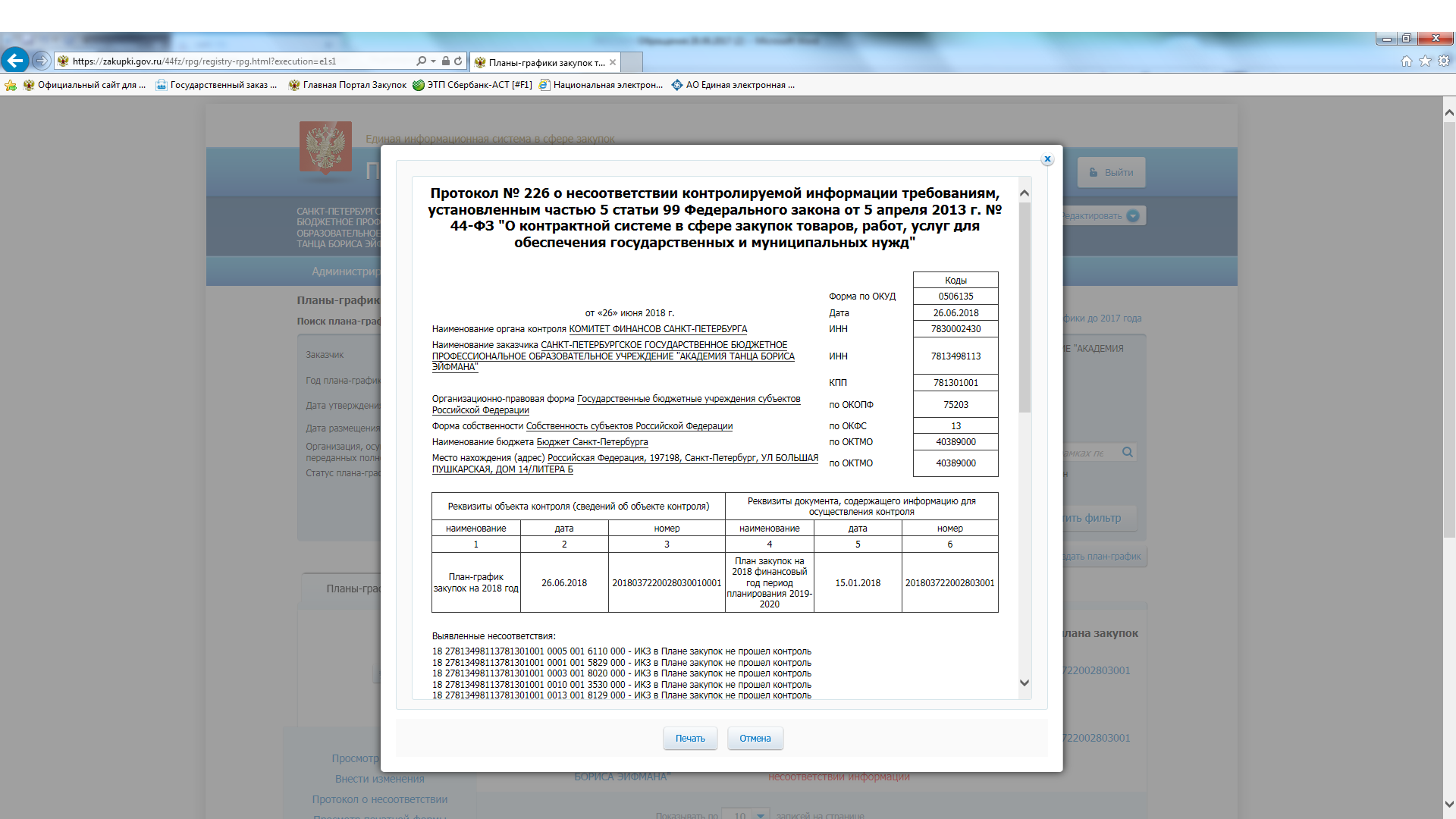
Task: Click the page scrollbar up arrow
Action: pos(1449,112)
